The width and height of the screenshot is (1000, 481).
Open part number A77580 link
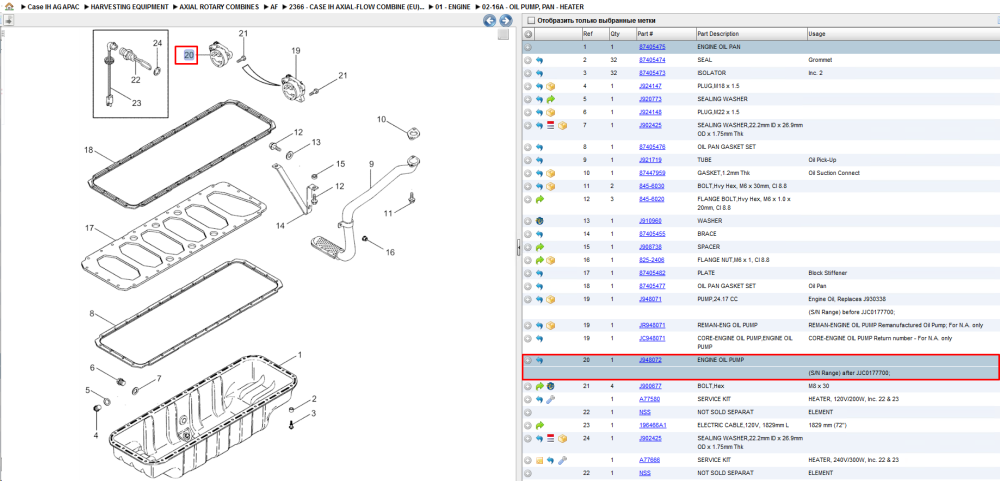pyautogui.click(x=650, y=399)
